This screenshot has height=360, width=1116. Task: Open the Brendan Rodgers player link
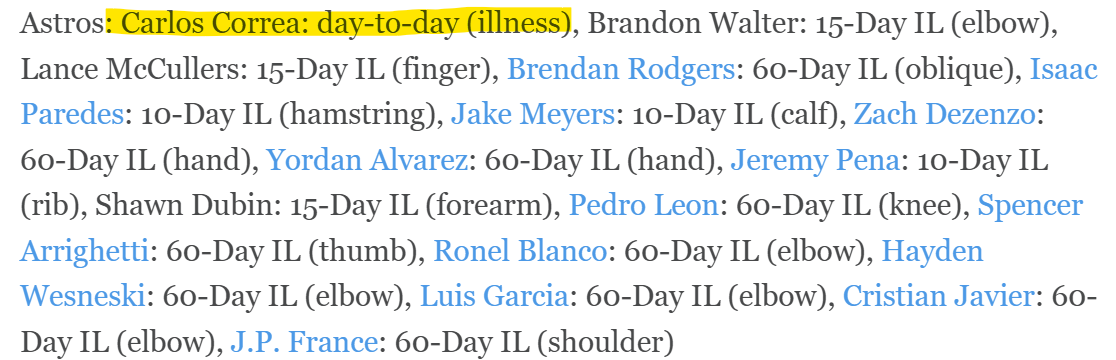pyautogui.click(x=621, y=70)
